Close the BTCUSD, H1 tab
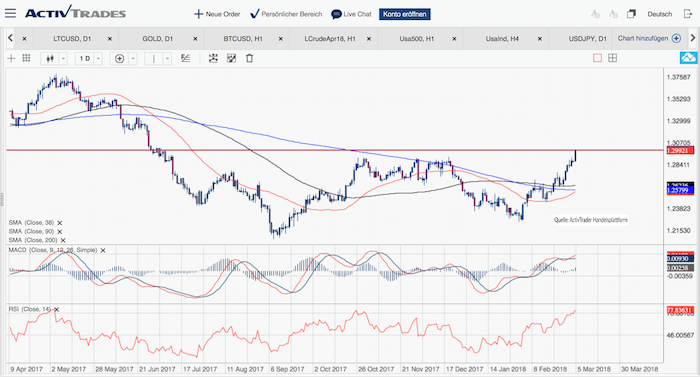The width and height of the screenshot is (700, 377). coord(281,39)
